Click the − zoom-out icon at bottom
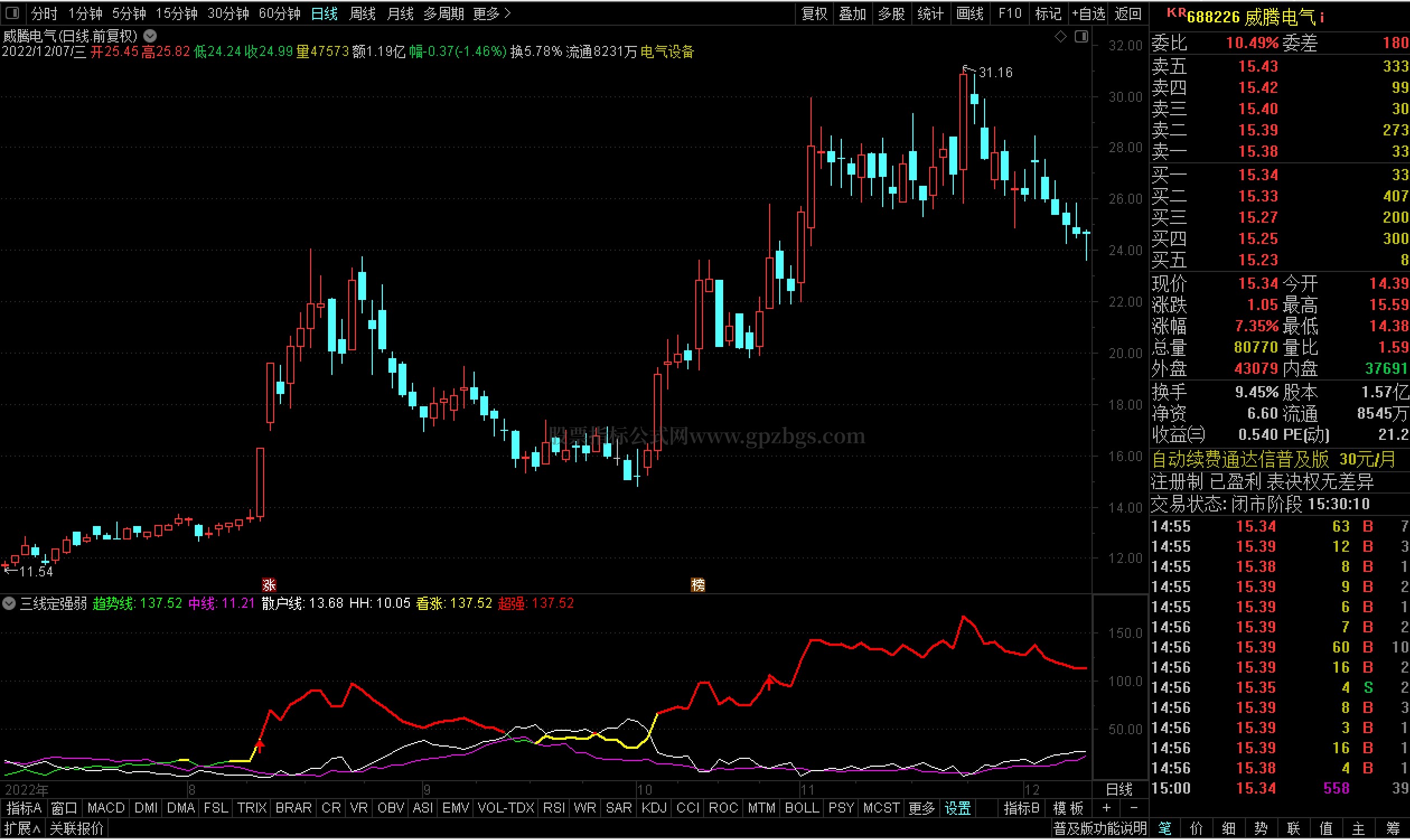 [x=1134, y=808]
